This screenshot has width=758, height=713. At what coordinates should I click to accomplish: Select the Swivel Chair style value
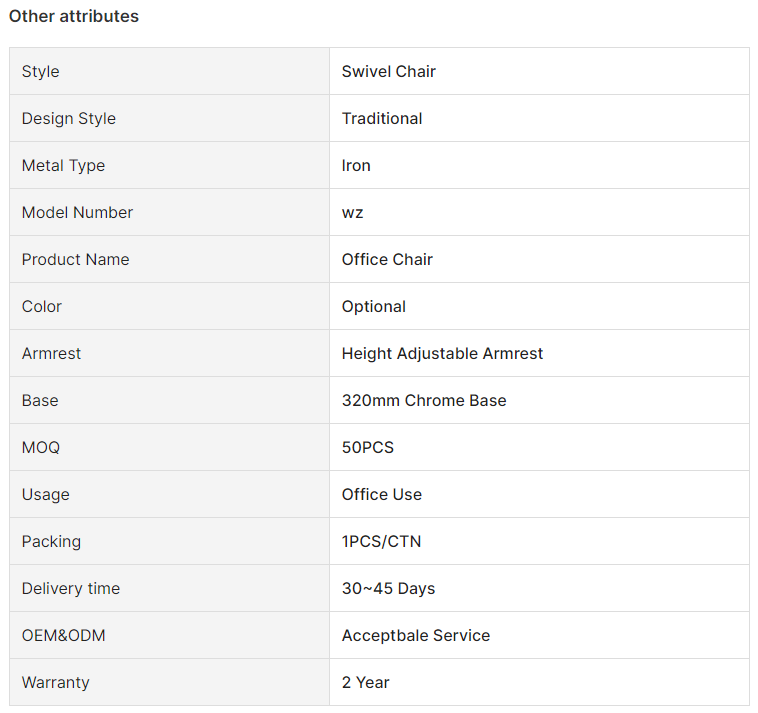coord(388,71)
